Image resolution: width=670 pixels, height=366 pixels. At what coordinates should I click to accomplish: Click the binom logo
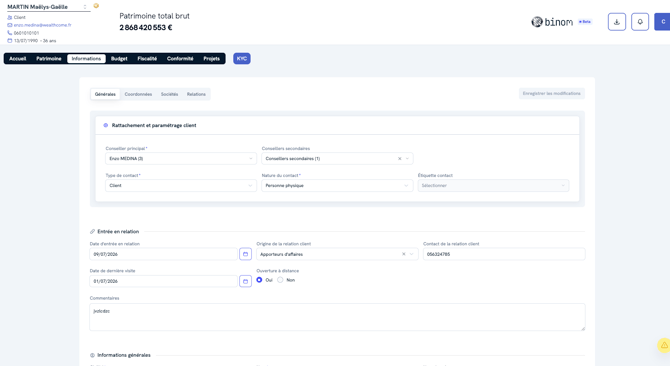coord(552,22)
